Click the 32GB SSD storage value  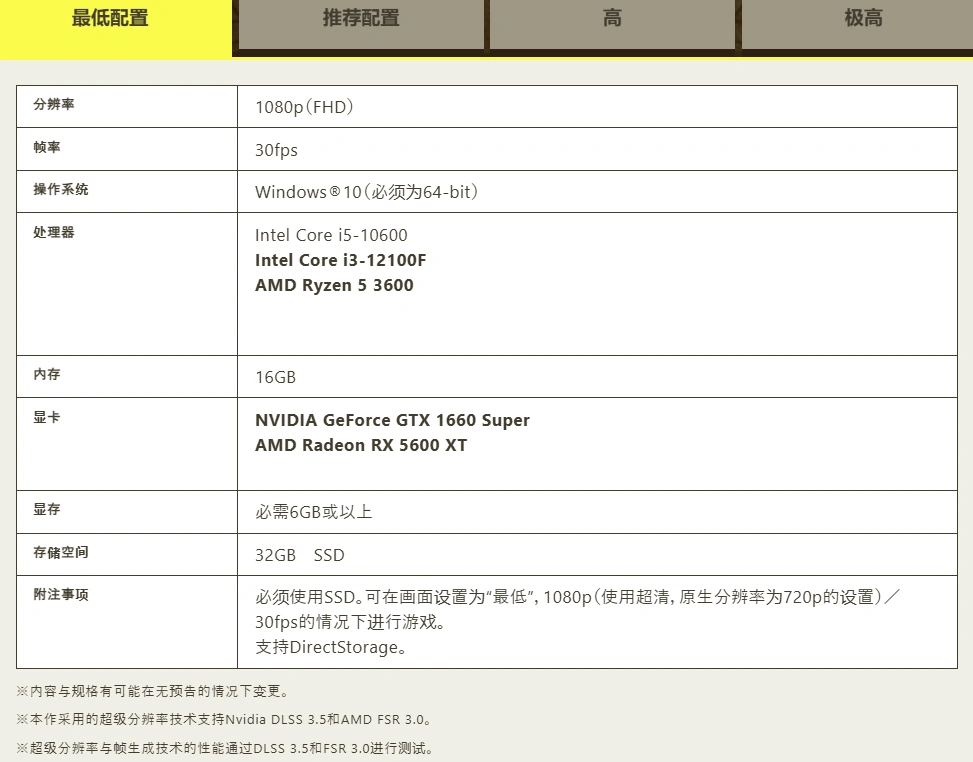pos(300,555)
